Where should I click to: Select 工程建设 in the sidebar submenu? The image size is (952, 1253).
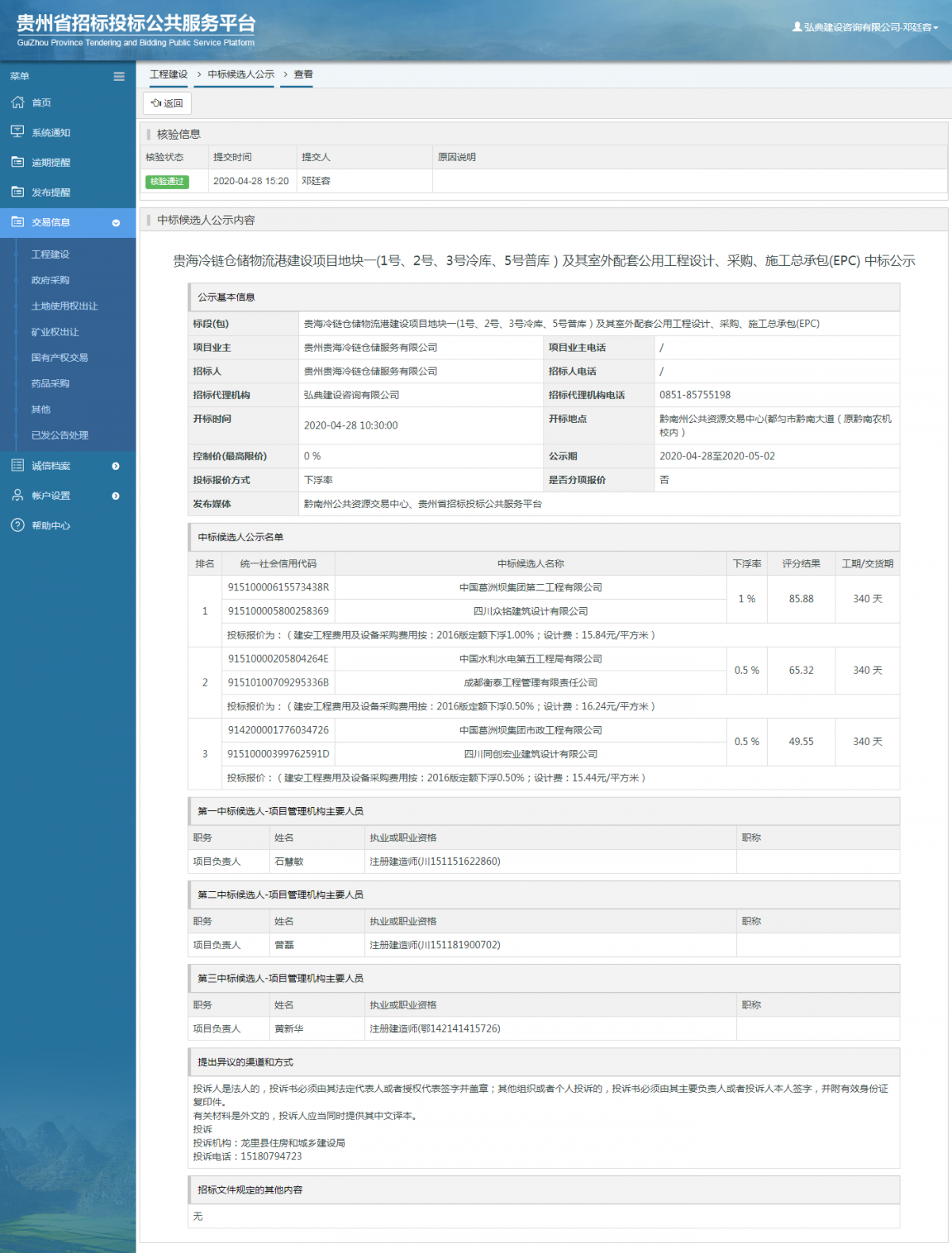coord(50,255)
